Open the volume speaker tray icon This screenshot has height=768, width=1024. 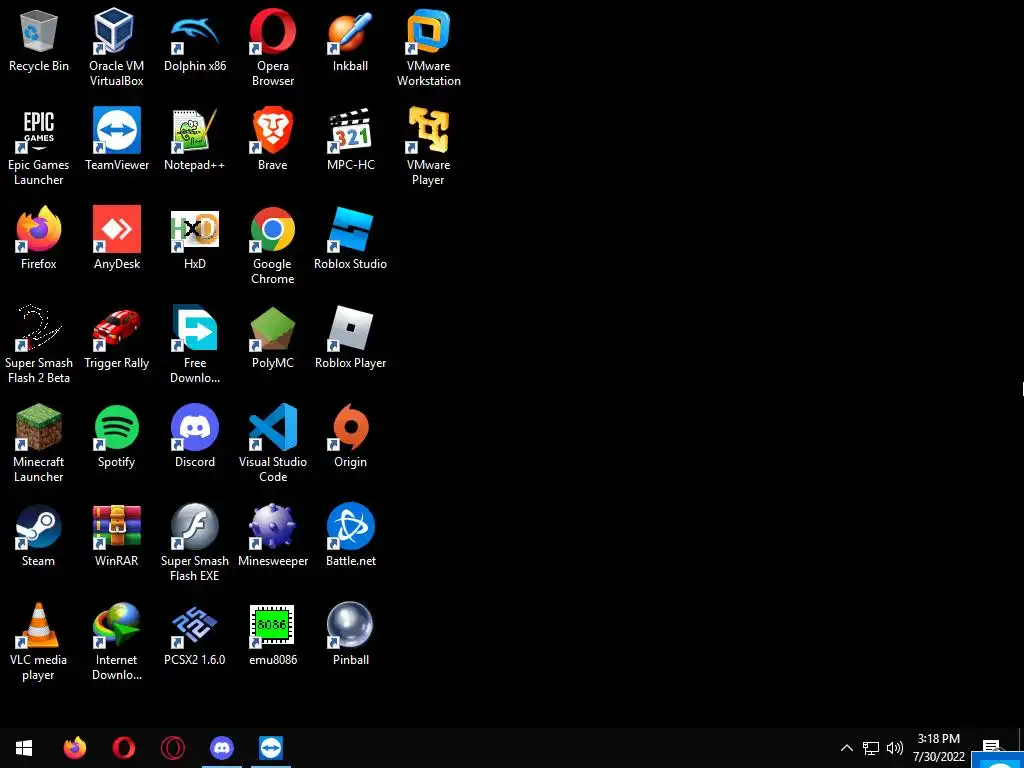click(x=895, y=748)
